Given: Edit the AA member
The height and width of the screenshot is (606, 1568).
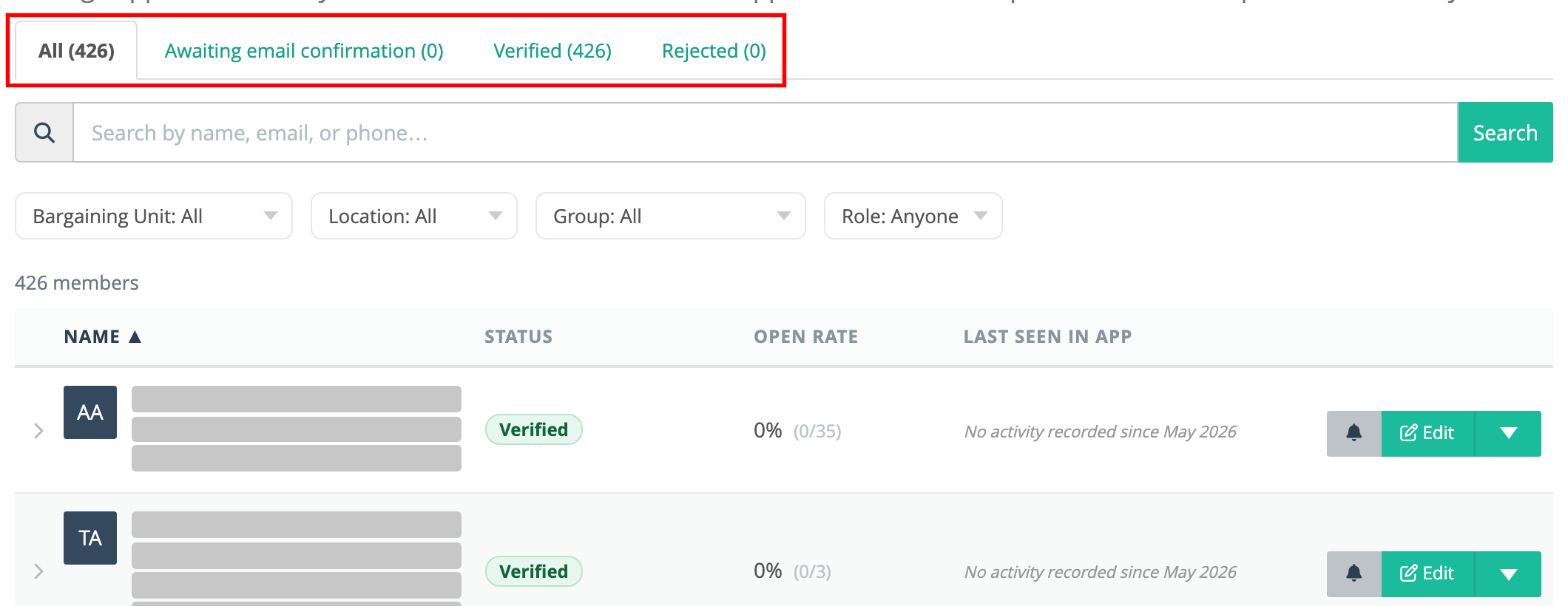Looking at the screenshot, I should 1427,433.
